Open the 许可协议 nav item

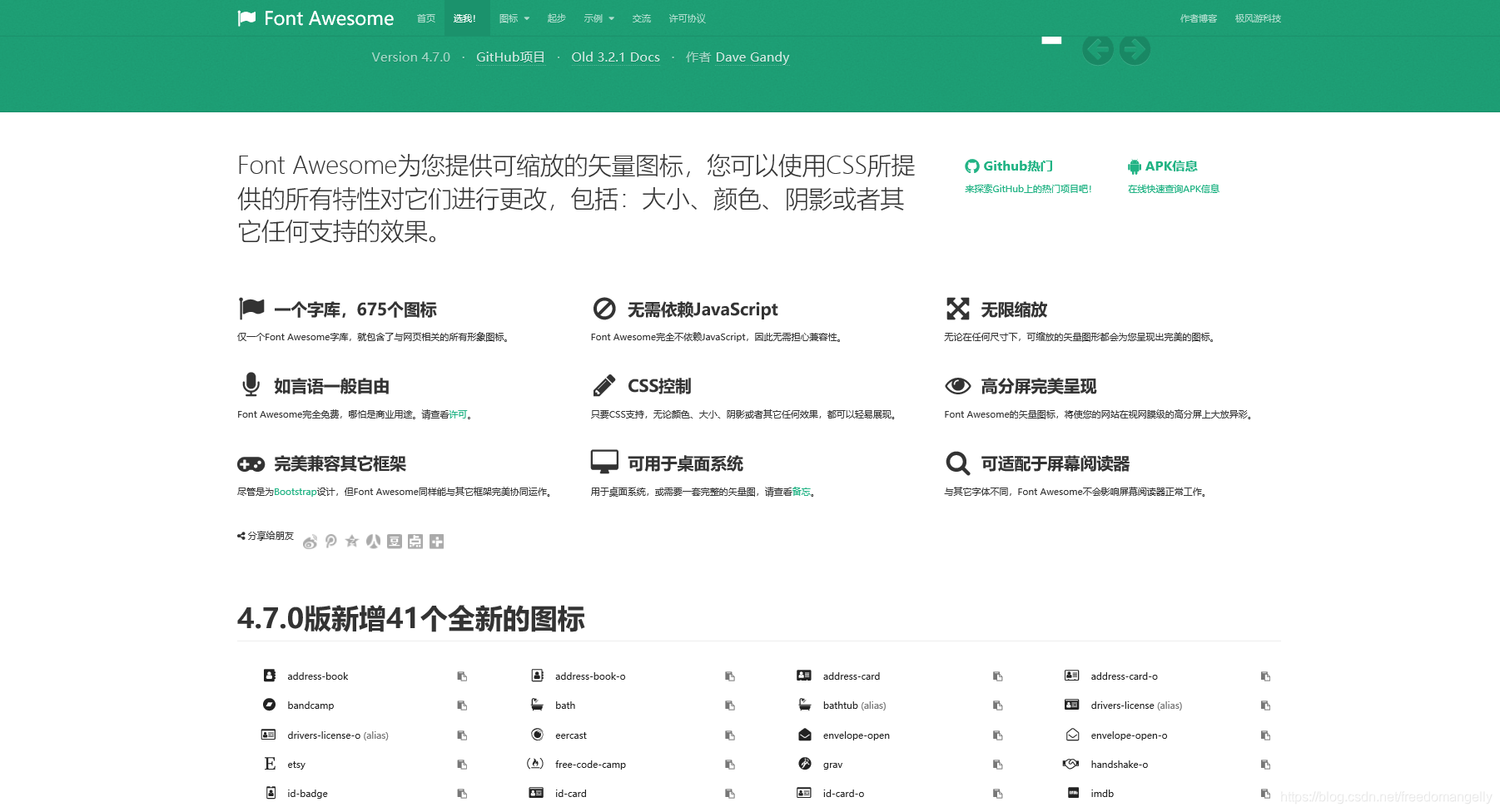(x=688, y=18)
